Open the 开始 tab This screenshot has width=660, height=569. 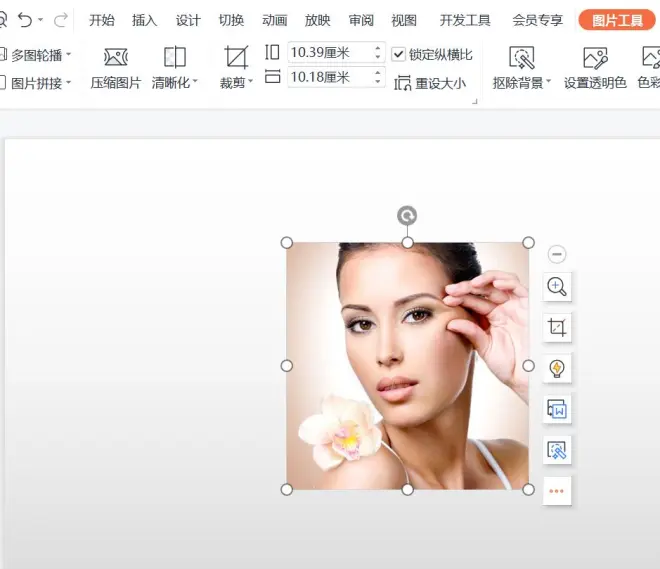[x=102, y=20]
